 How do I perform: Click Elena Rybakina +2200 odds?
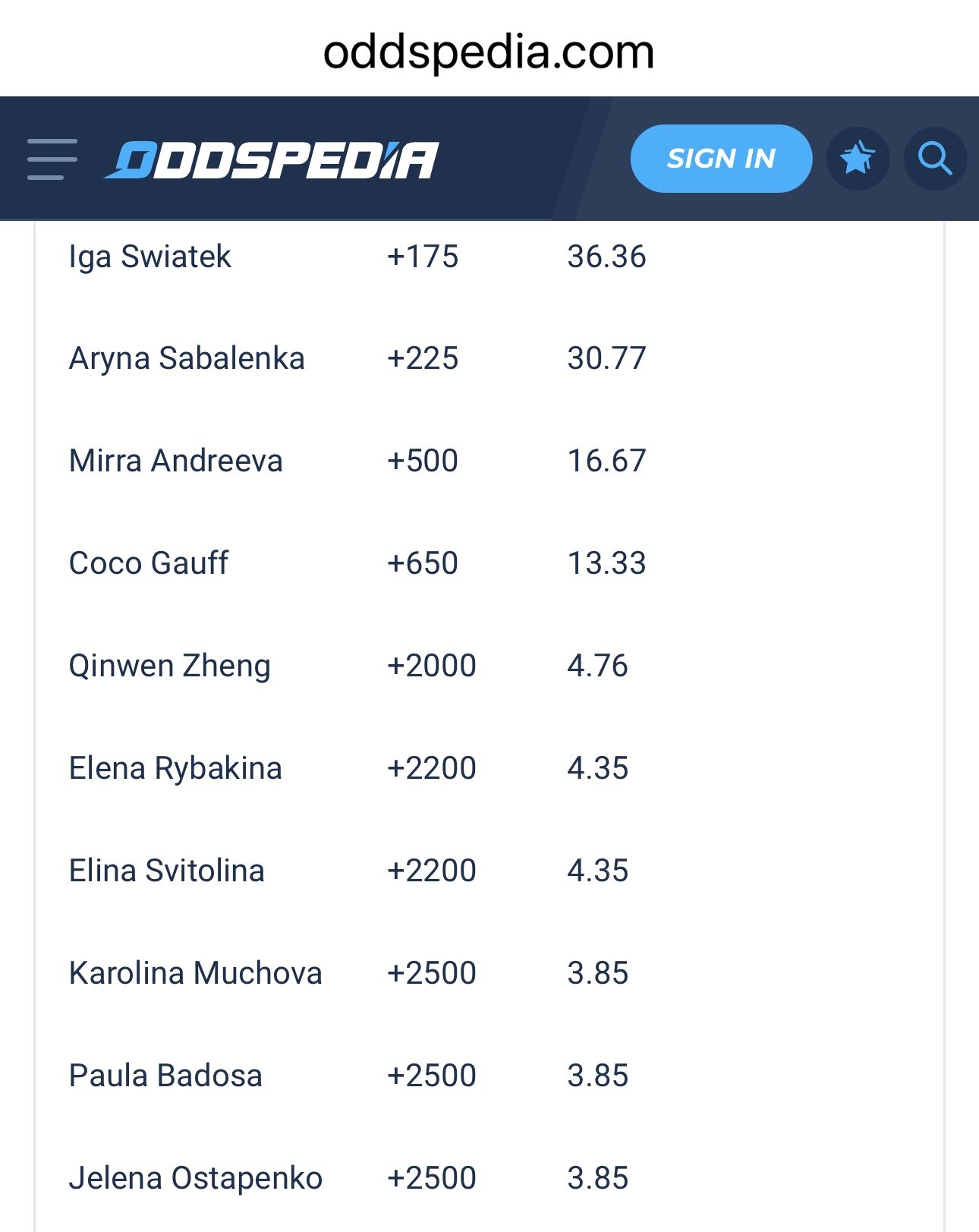(x=432, y=768)
